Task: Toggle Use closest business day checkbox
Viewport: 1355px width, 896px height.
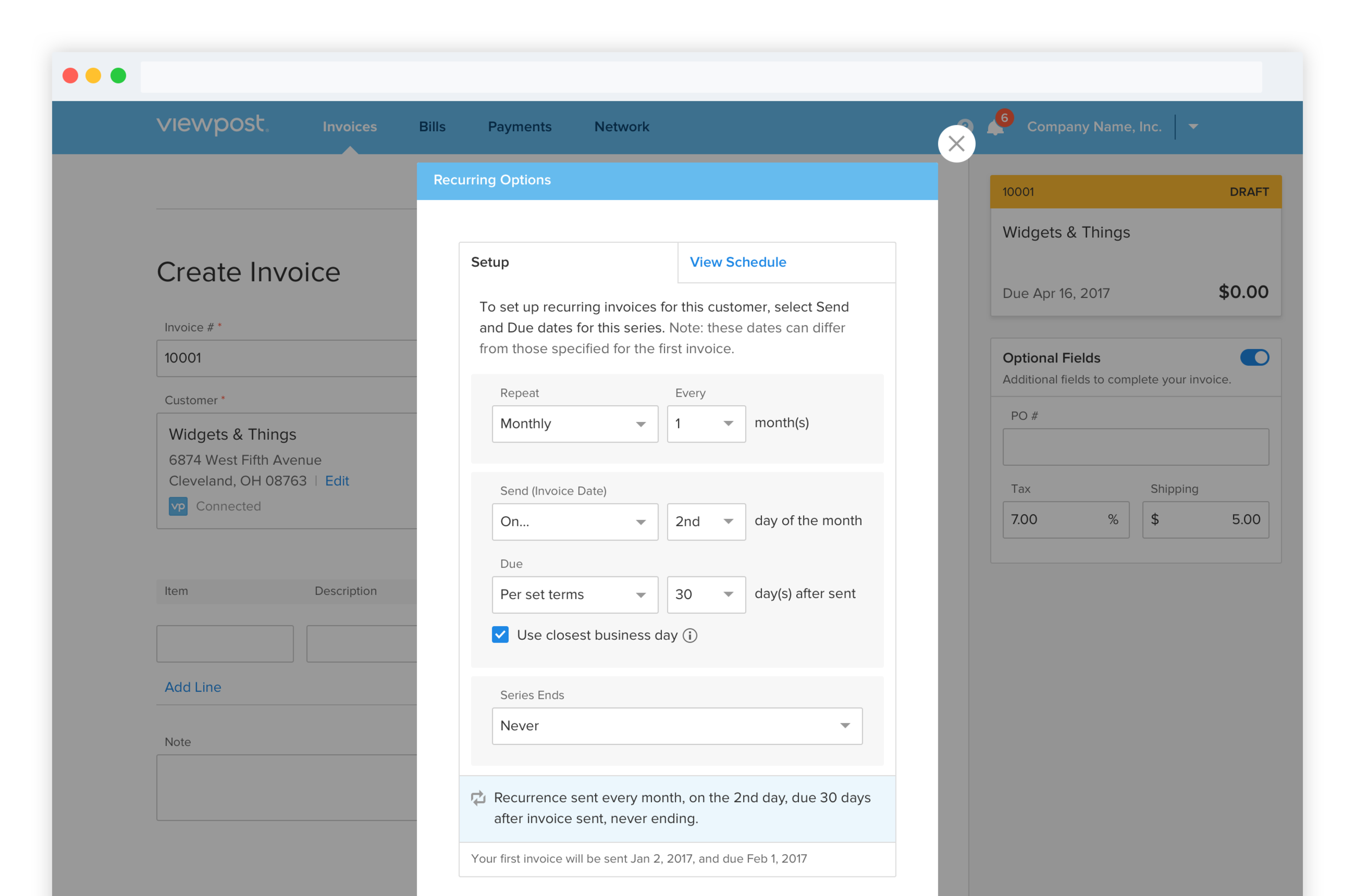Action: [x=500, y=635]
